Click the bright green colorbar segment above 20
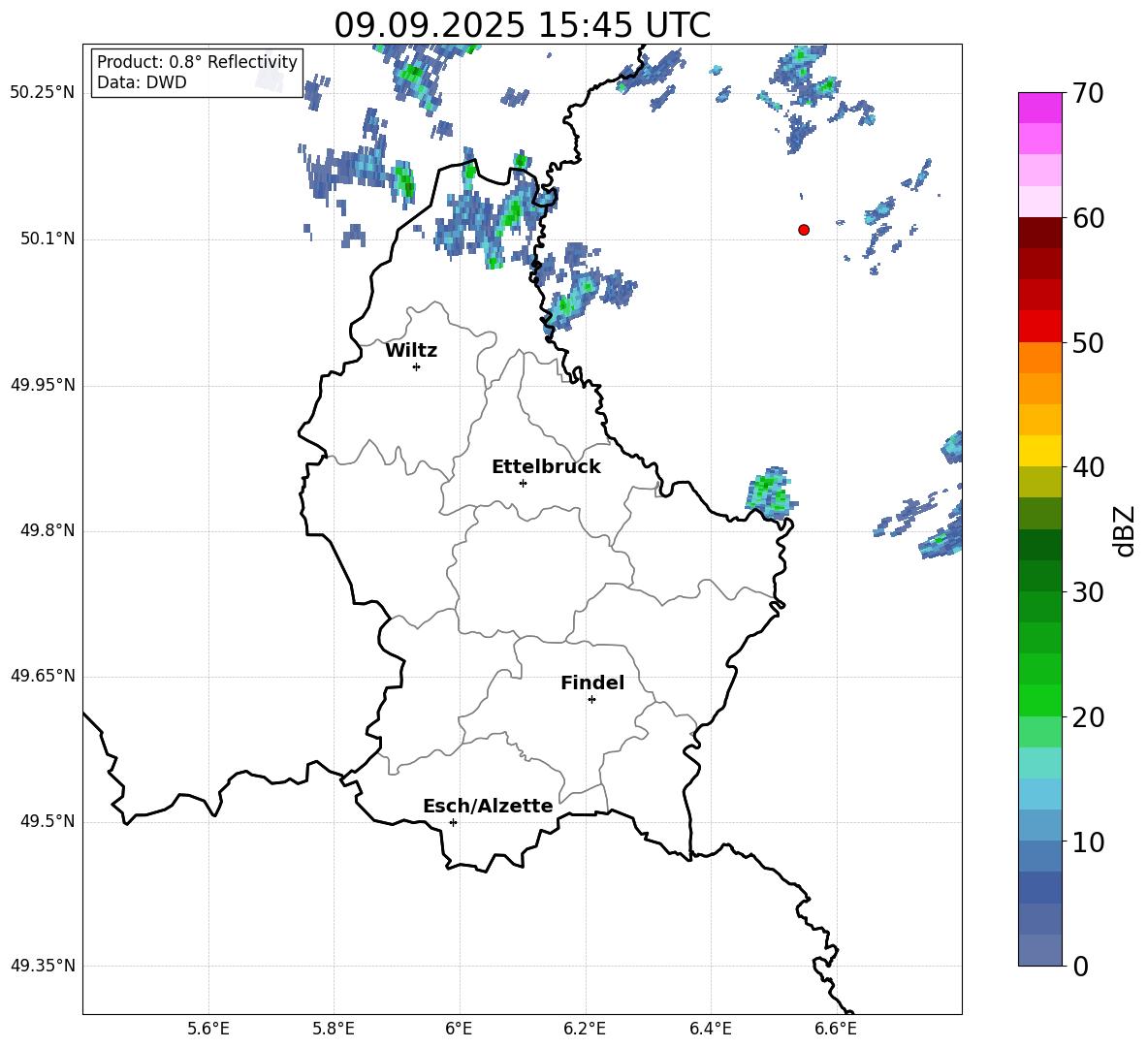Screen dimensions: 1148x1048 click(x=1040, y=700)
